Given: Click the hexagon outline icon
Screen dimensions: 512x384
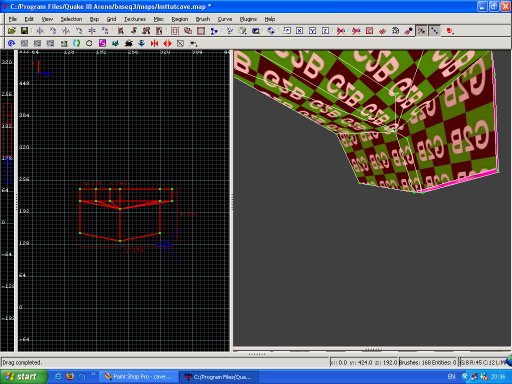Looking at the screenshot, I should point(89,43).
